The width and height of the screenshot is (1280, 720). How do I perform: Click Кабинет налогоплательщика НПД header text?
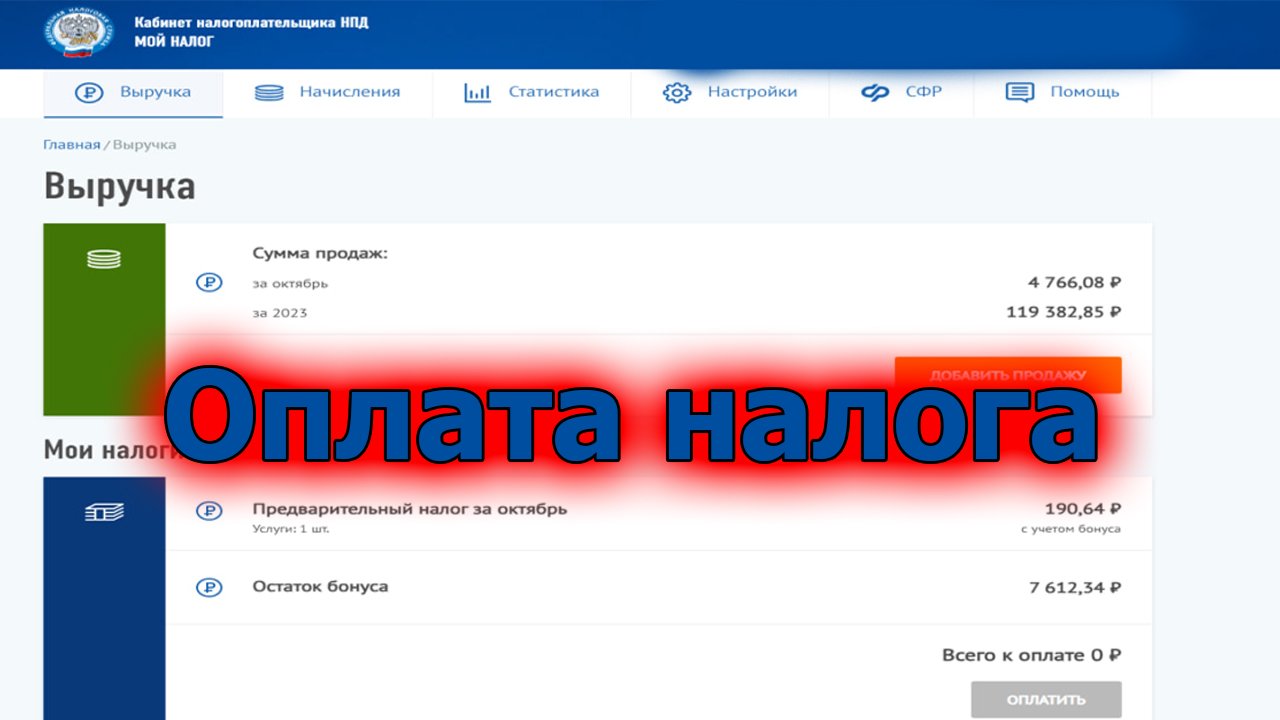(x=251, y=22)
